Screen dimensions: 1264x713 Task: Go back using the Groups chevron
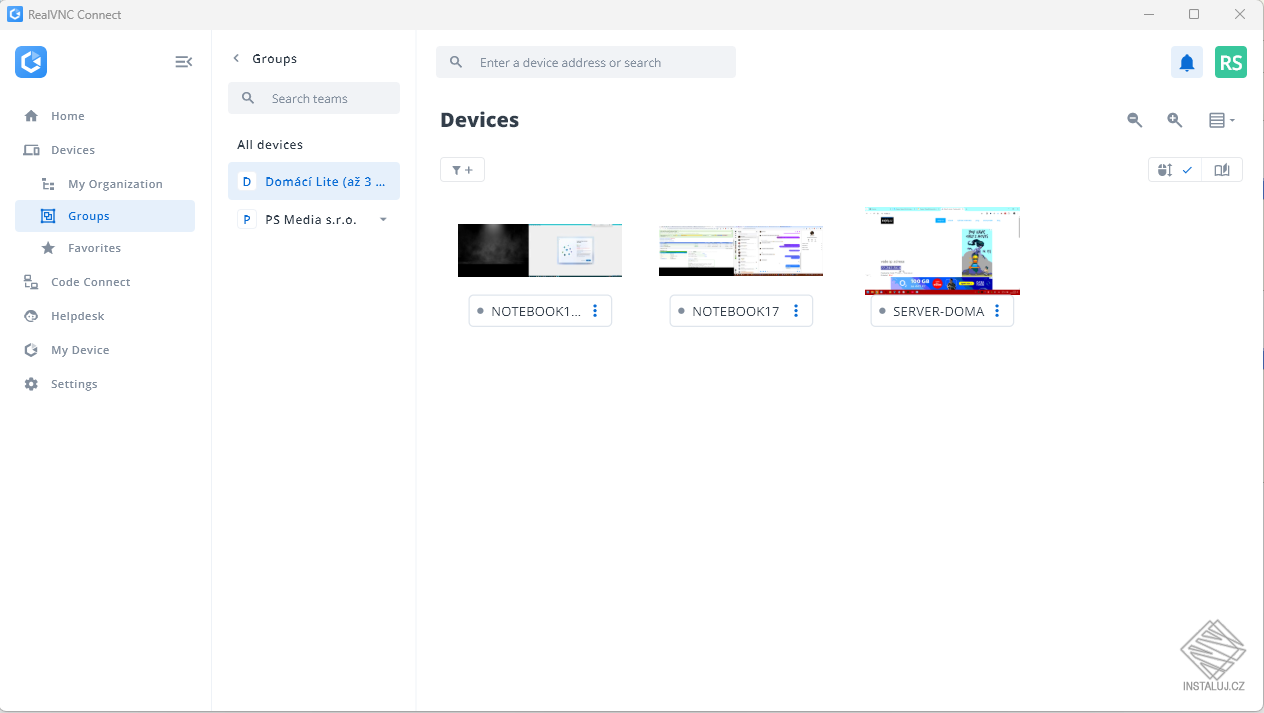[236, 59]
